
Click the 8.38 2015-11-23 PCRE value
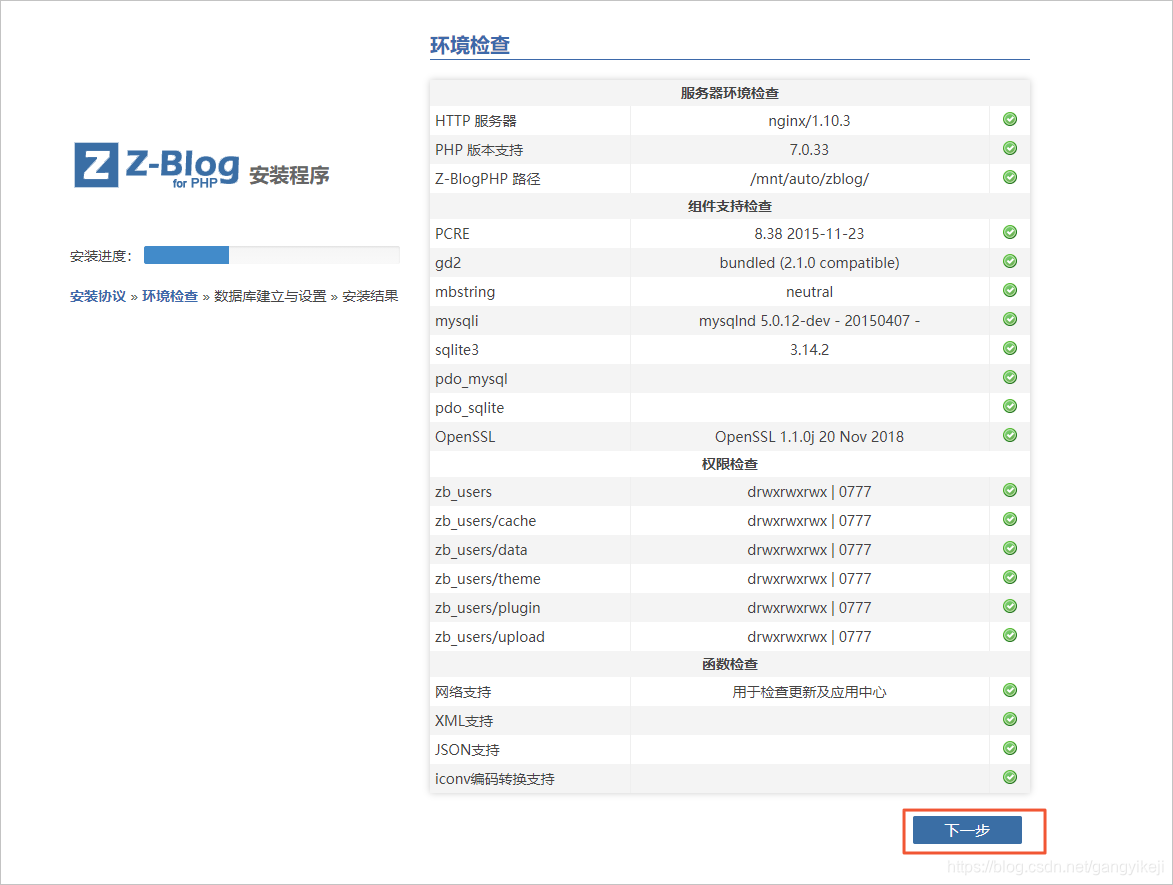(809, 233)
